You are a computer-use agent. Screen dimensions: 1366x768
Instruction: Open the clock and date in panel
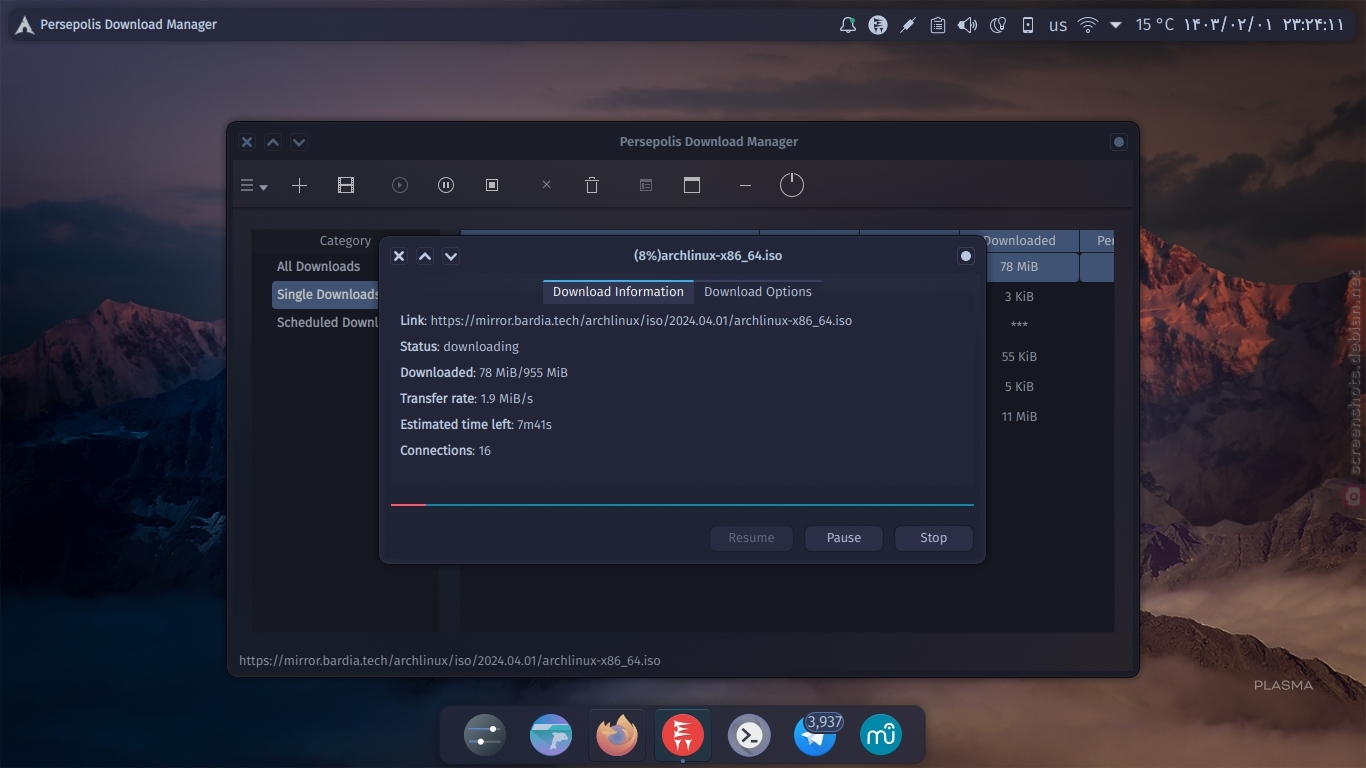pos(1264,25)
